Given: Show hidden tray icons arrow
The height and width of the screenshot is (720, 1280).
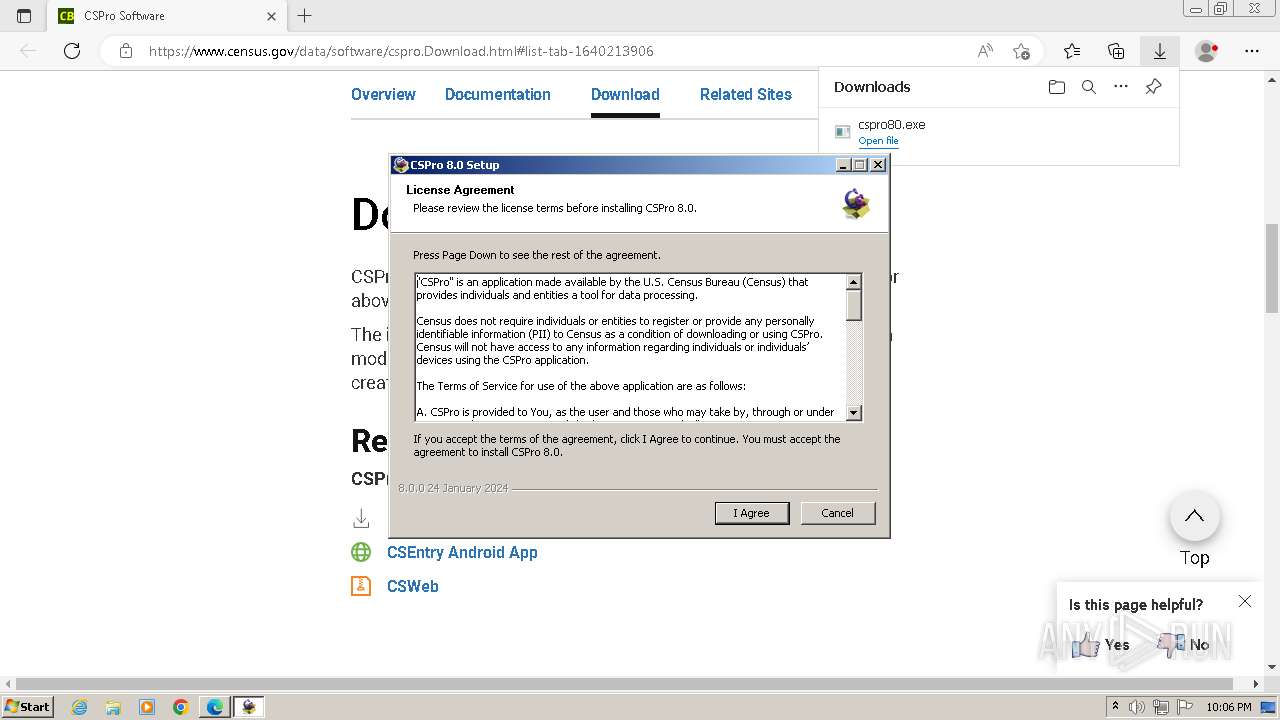Looking at the screenshot, I should (x=1116, y=707).
